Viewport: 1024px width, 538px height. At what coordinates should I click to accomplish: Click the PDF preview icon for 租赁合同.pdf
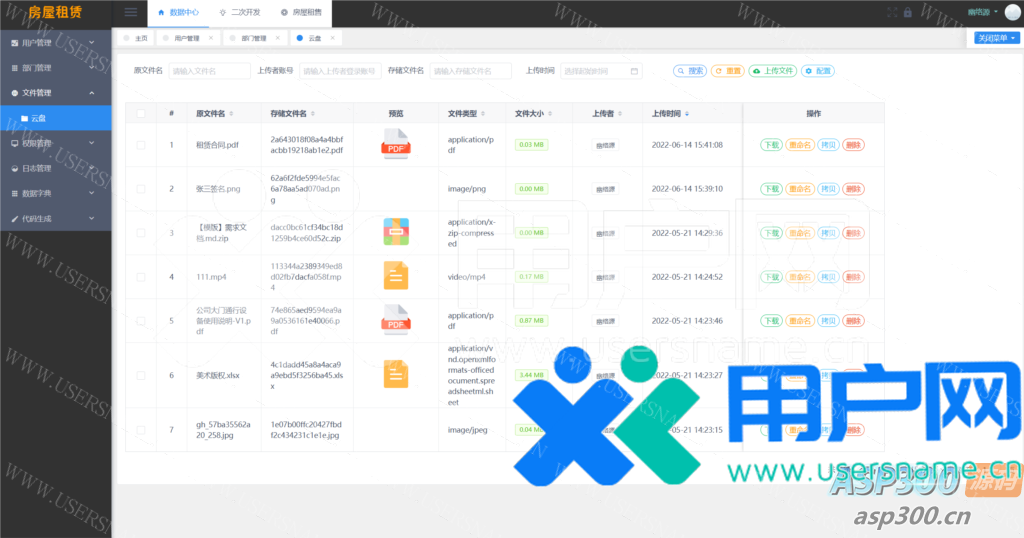[396, 144]
